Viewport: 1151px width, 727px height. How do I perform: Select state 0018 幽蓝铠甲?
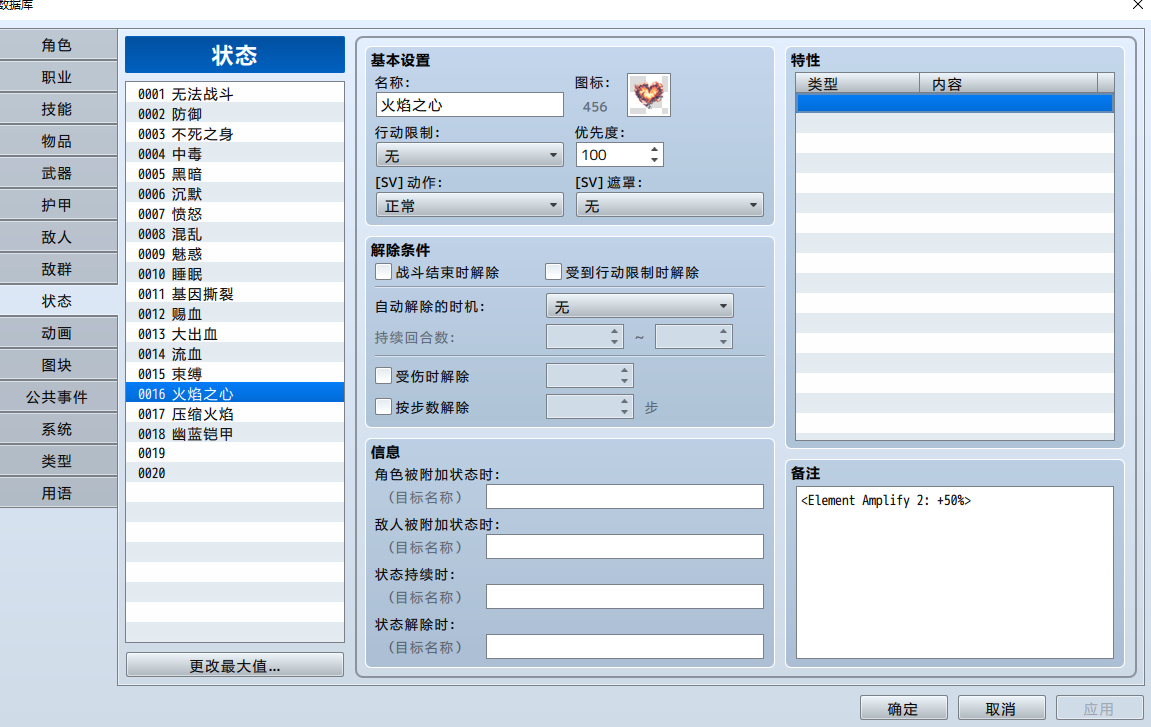(234, 434)
